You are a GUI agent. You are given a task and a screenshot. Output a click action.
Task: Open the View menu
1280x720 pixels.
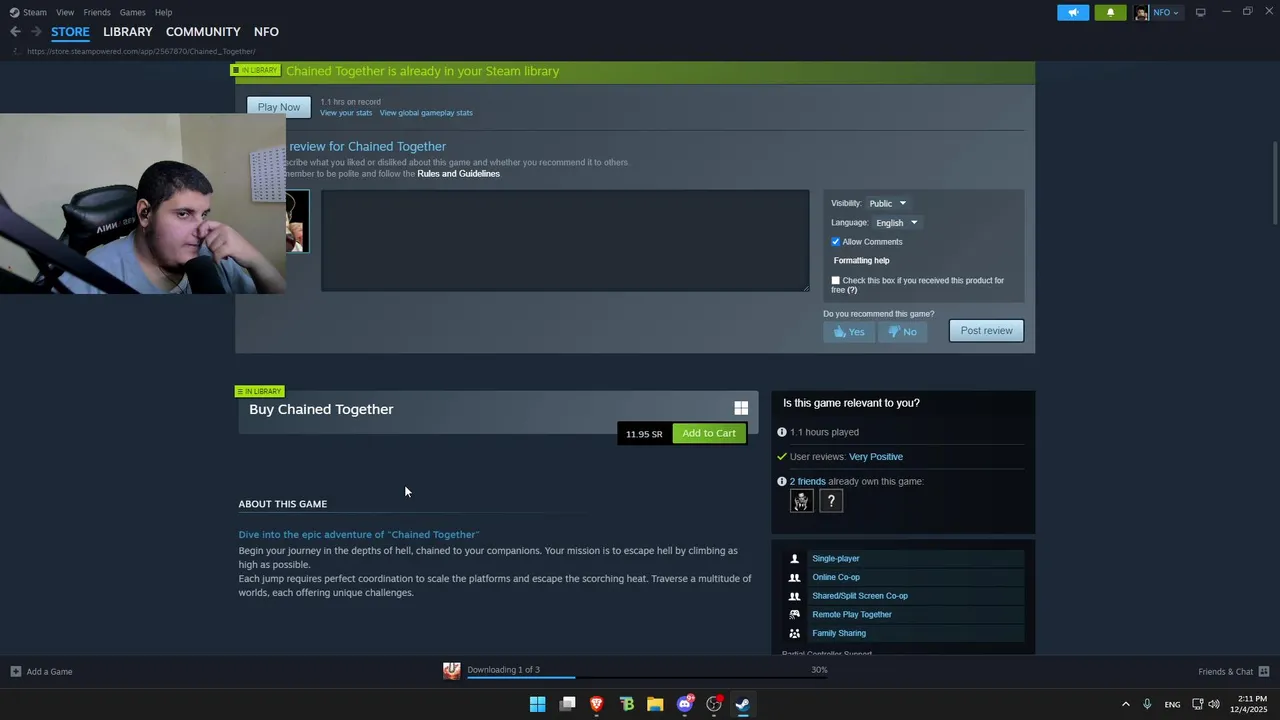pos(65,12)
